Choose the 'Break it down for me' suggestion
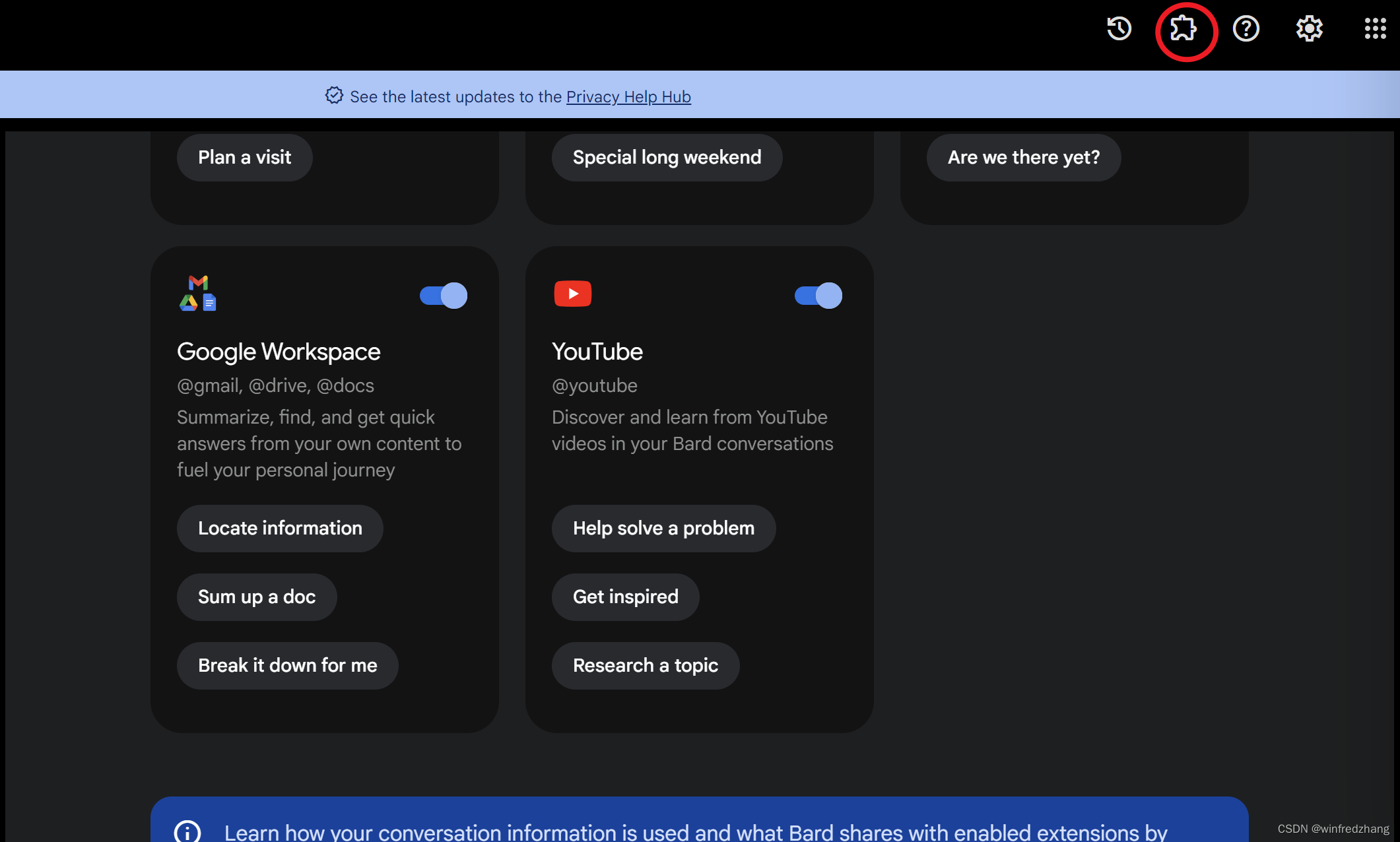The image size is (1400, 842). click(x=287, y=666)
